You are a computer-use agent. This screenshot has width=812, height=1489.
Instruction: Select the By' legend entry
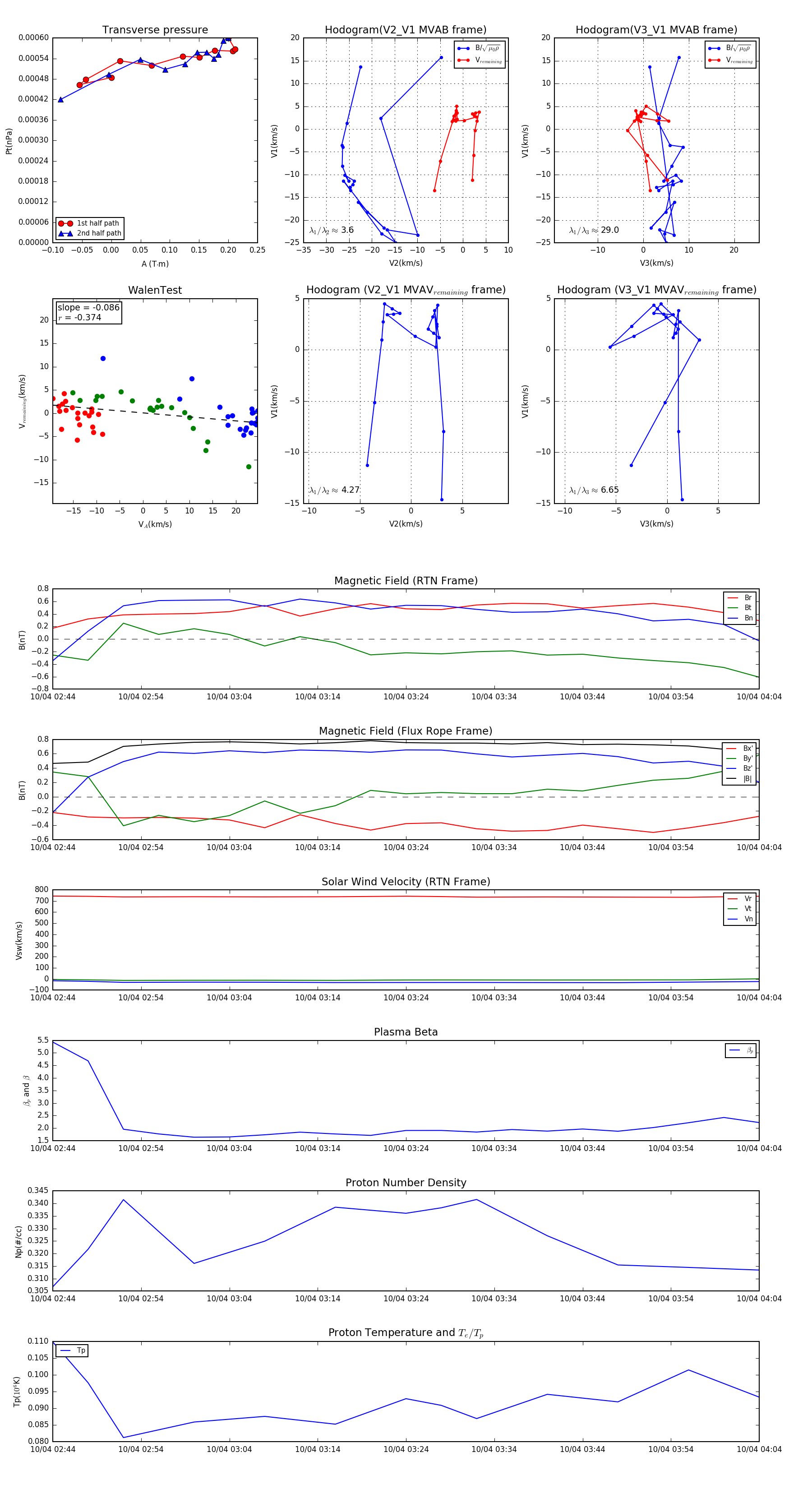[x=739, y=758]
